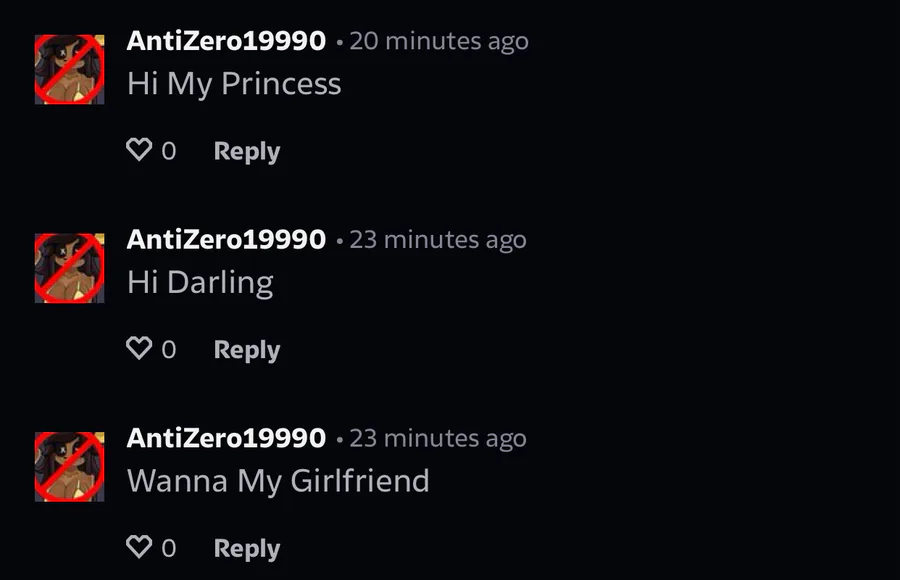Reply to the "Wanna My Girlfriend" comment

coord(247,549)
